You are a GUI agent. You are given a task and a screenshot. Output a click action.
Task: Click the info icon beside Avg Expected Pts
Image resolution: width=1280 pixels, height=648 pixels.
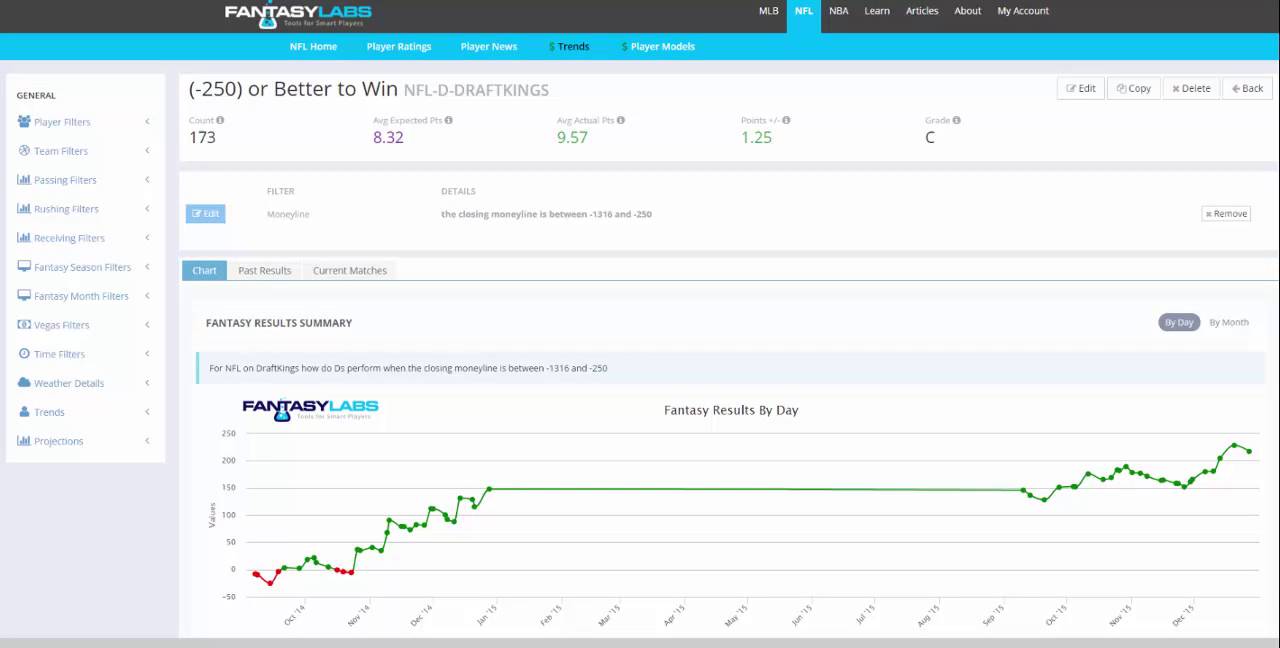(x=448, y=120)
